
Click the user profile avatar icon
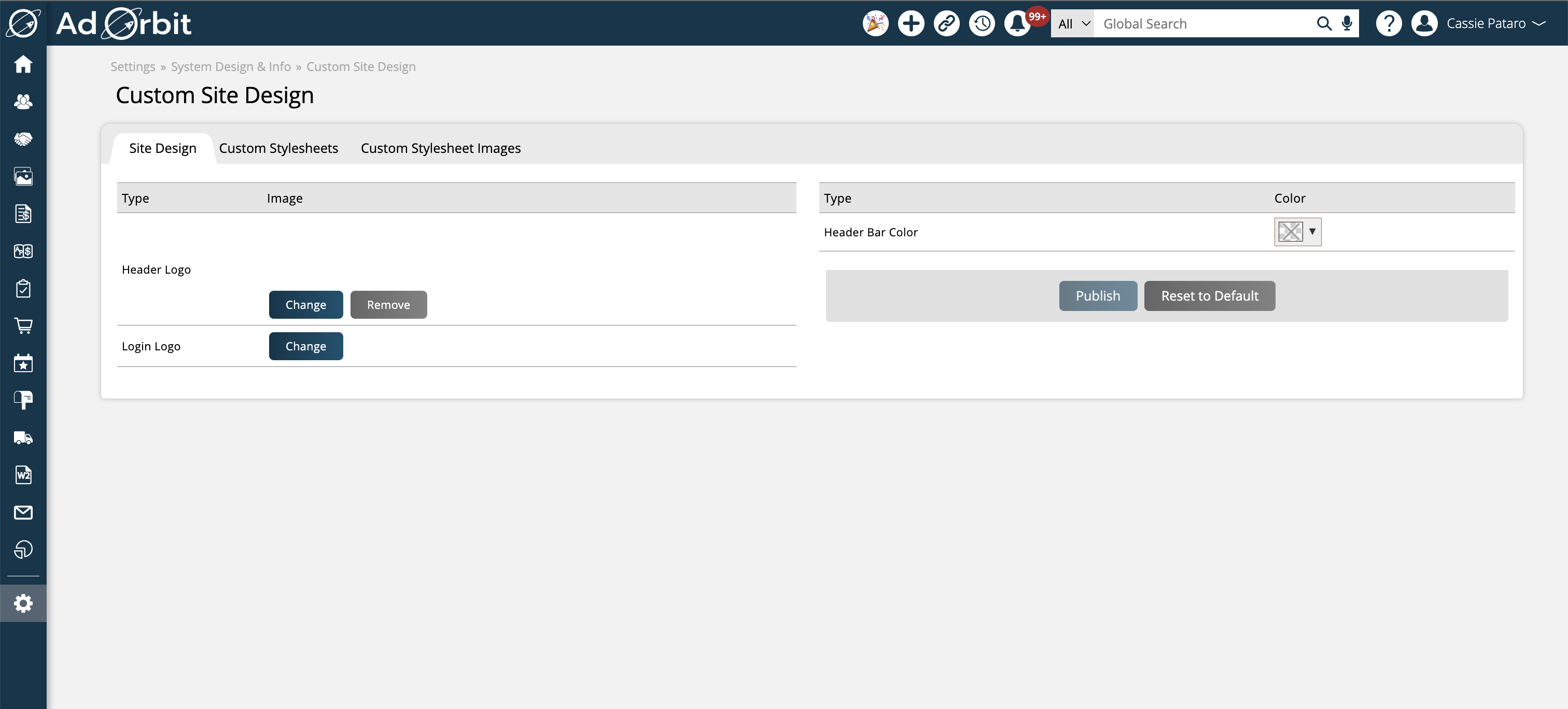pos(1424,23)
